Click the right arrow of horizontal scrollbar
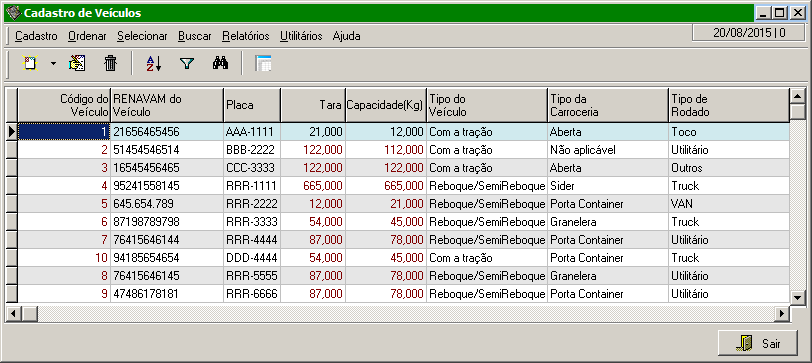 coord(782,313)
